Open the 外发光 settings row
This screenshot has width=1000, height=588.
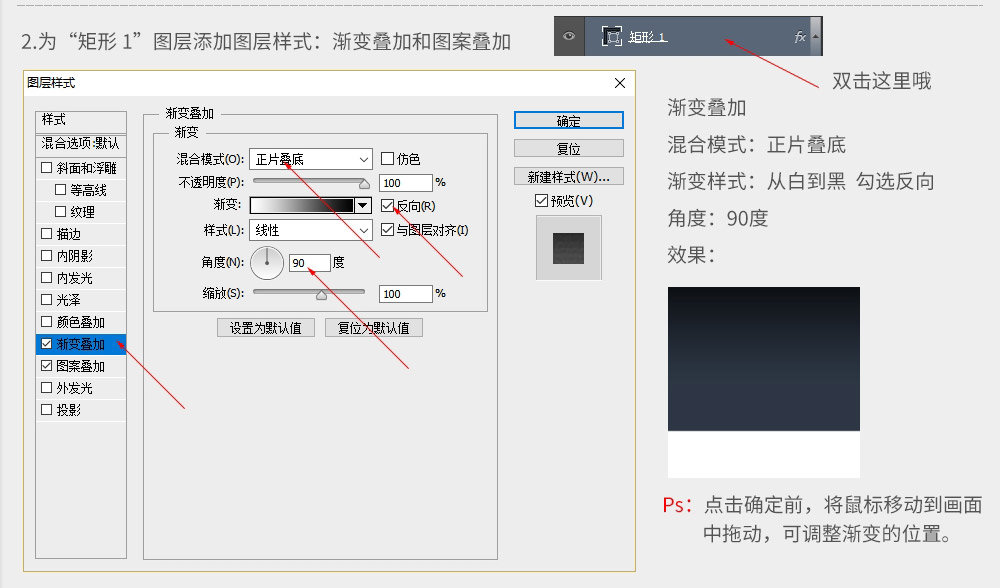click(x=81, y=388)
